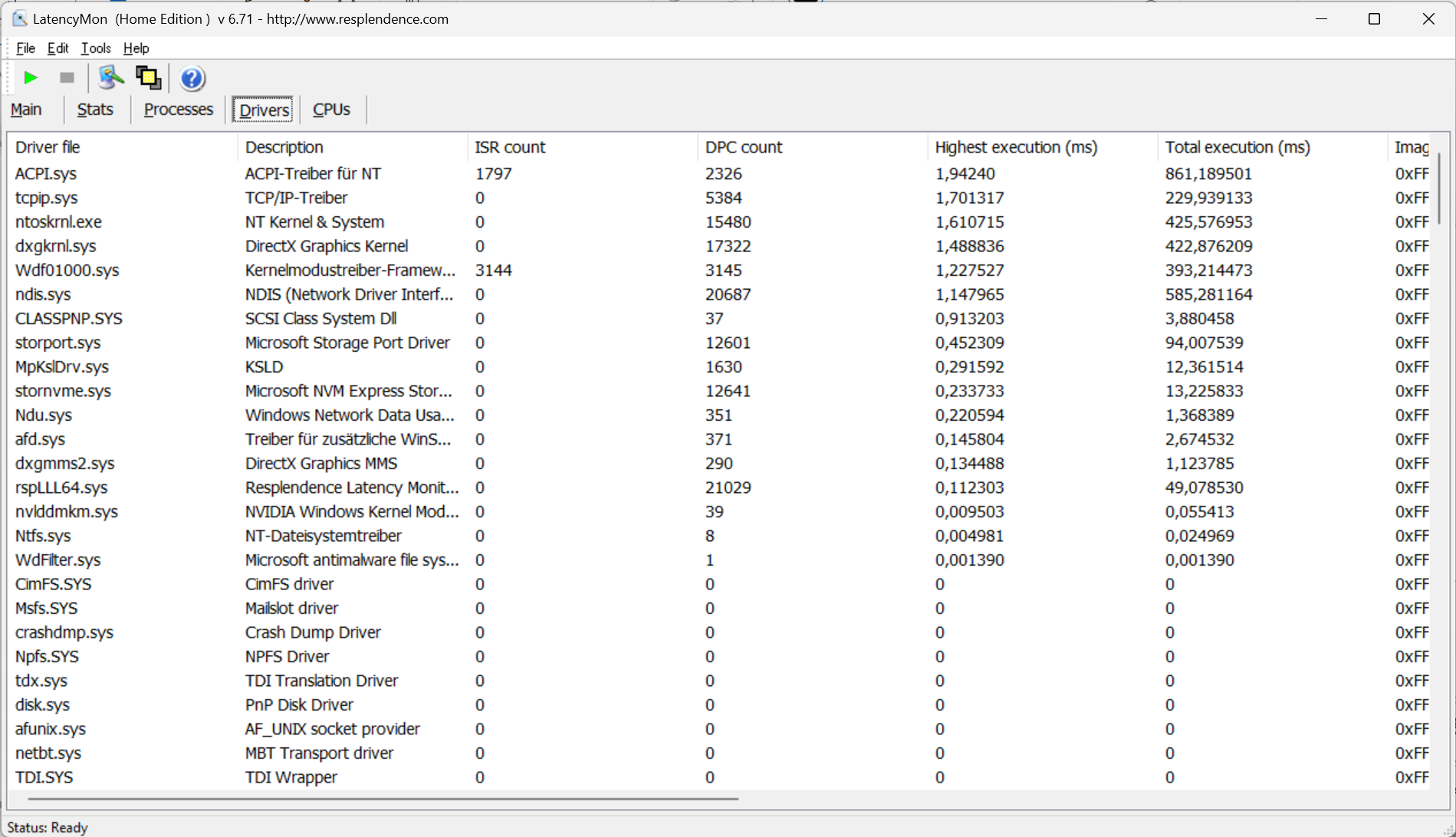Open the Tools menu
This screenshot has height=837, width=1456.
point(96,48)
